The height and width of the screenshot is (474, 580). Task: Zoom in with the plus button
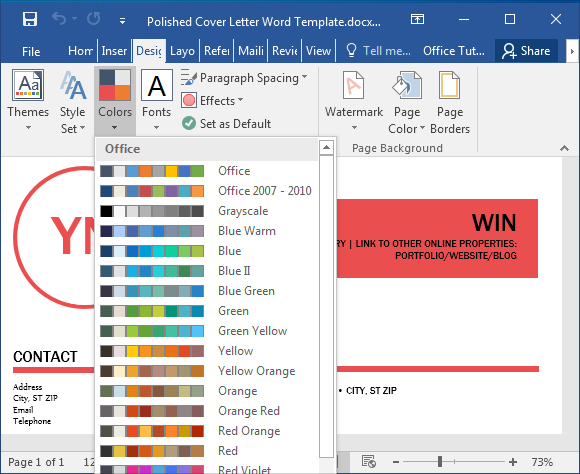point(513,462)
